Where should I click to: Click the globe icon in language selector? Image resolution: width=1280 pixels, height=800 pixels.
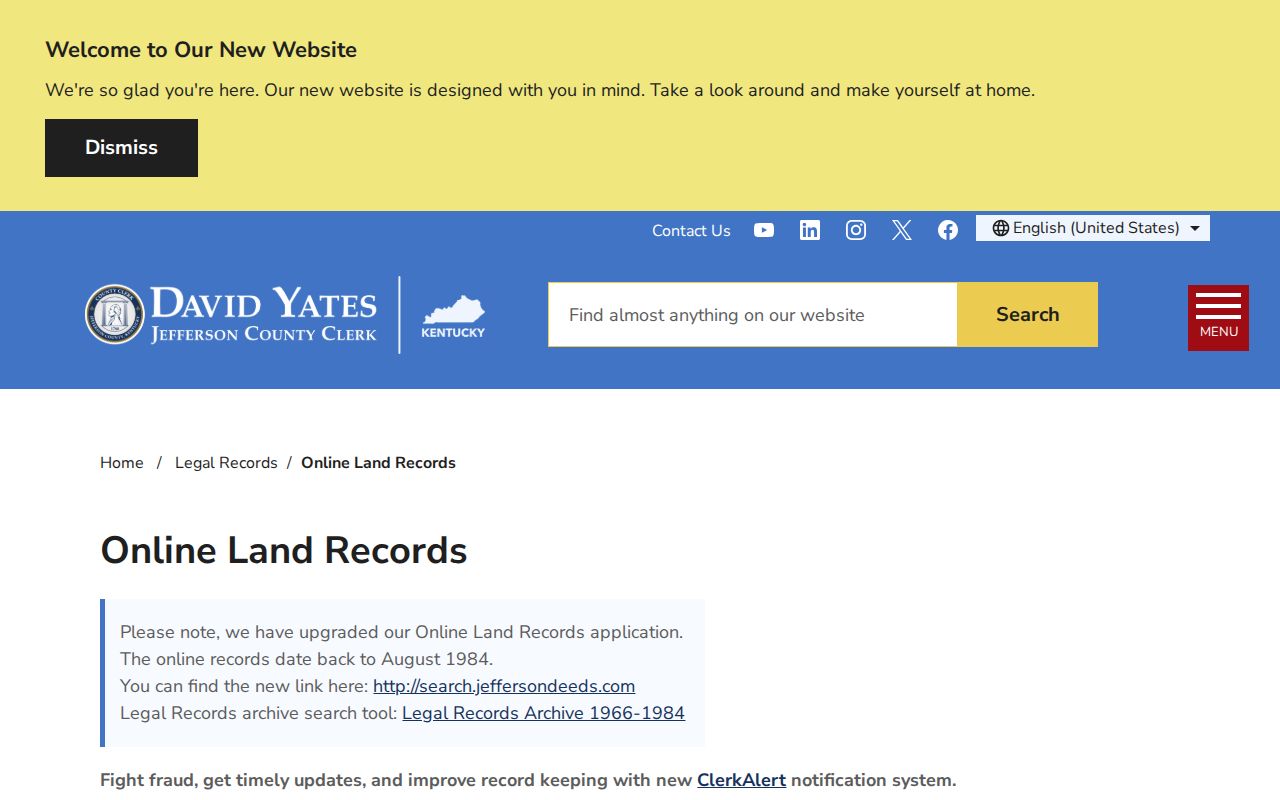click(1000, 228)
